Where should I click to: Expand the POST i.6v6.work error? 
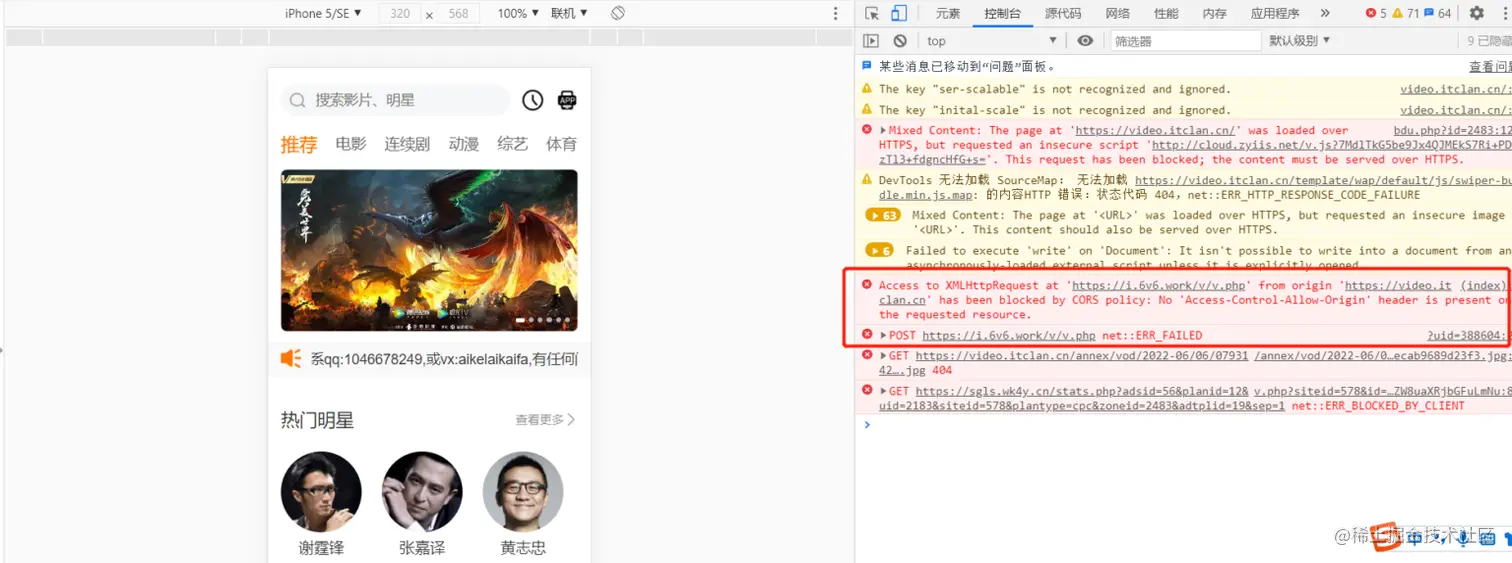tap(883, 336)
